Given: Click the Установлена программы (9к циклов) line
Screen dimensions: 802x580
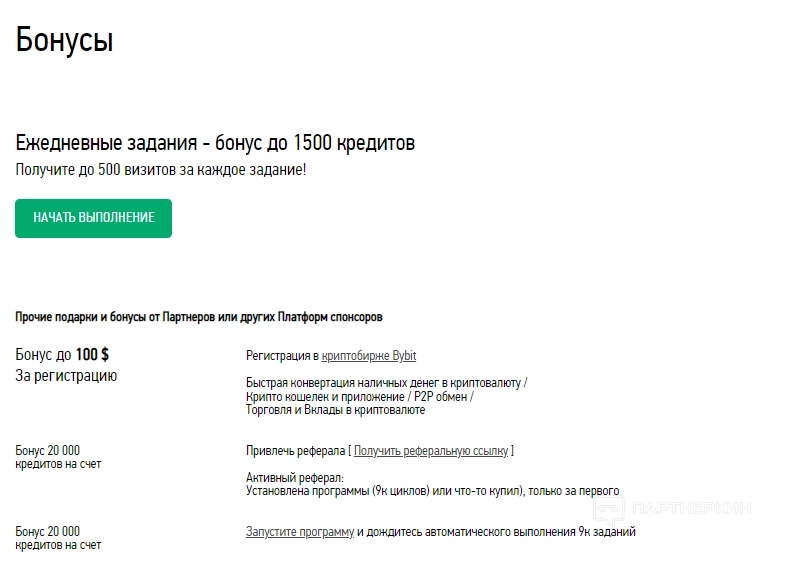Looking at the screenshot, I should [432, 491].
